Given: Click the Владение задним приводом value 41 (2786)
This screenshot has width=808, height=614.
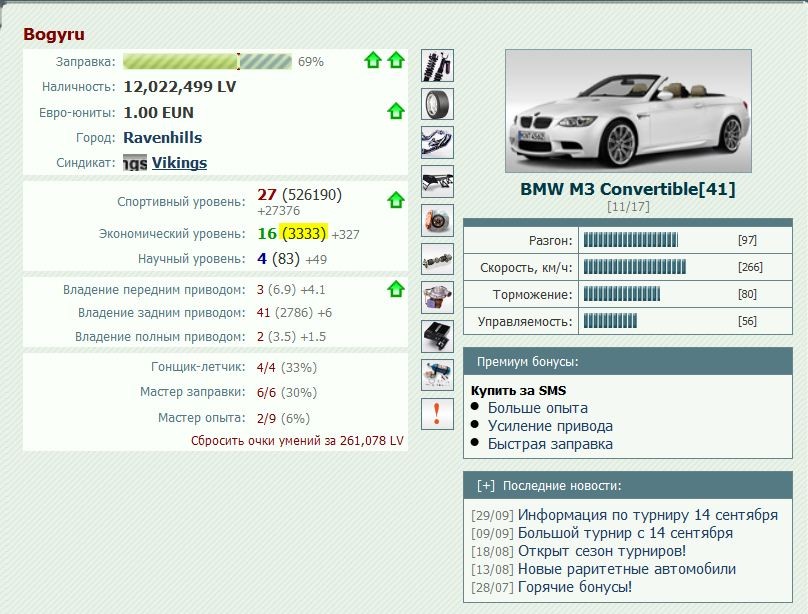Looking at the screenshot, I should click(x=284, y=313).
